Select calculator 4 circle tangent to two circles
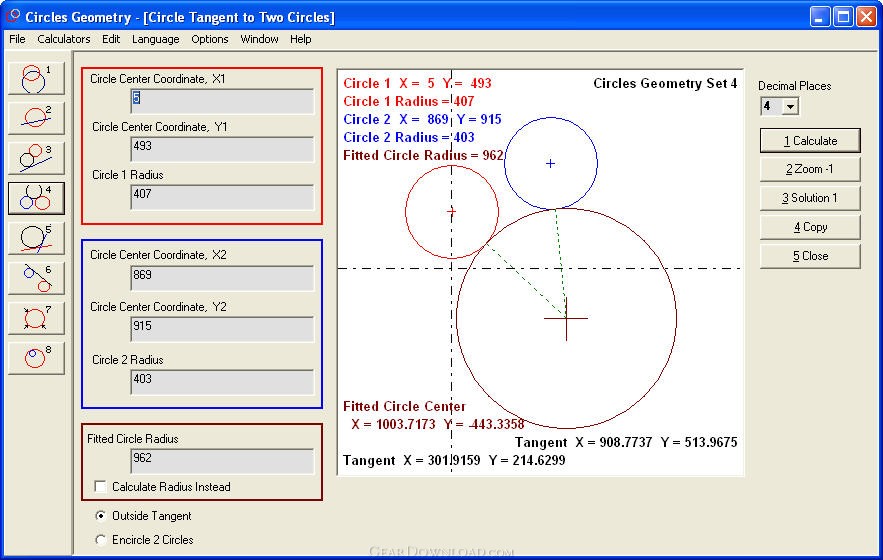 (36, 198)
